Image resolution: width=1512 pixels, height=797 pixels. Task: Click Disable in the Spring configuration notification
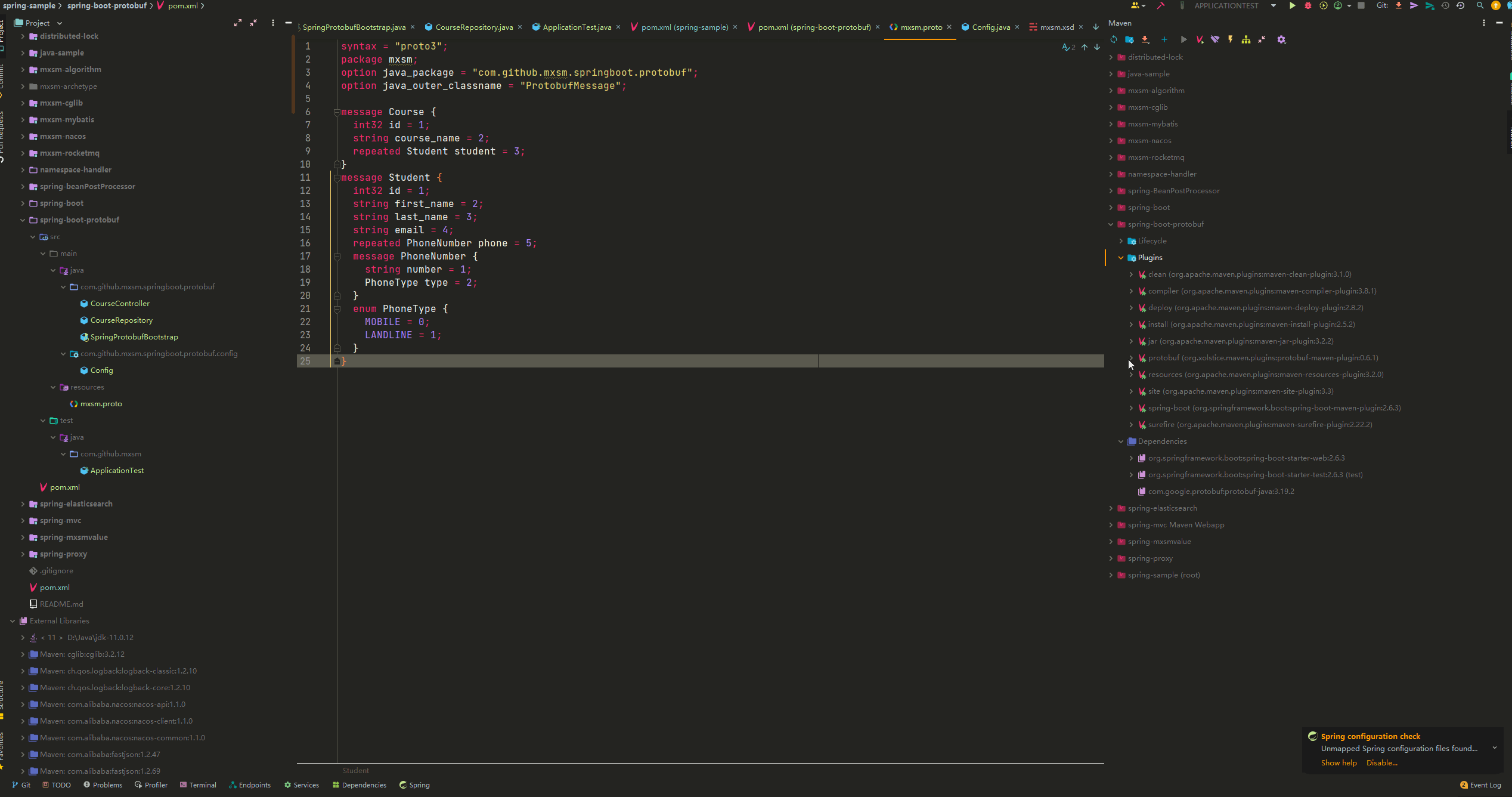coord(1381,762)
